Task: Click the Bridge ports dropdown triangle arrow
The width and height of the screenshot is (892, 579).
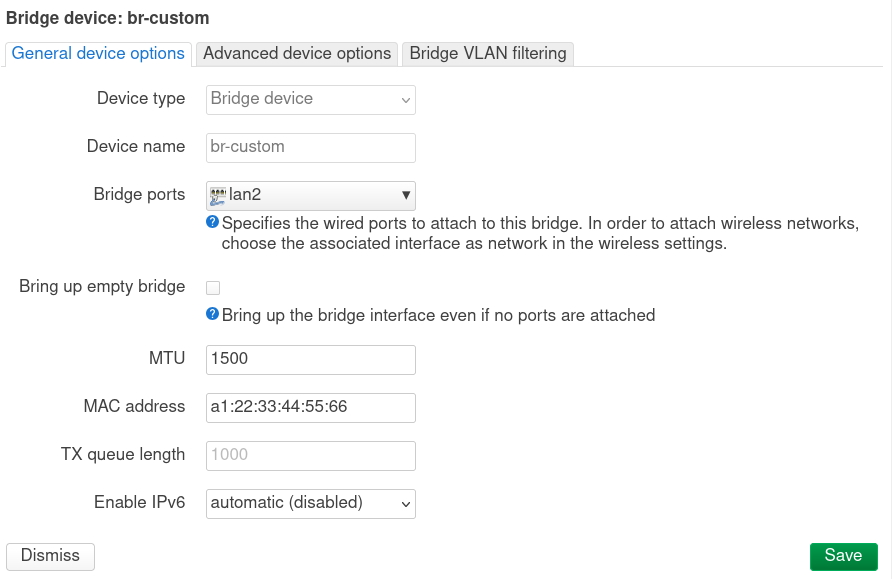Action: coord(406,195)
